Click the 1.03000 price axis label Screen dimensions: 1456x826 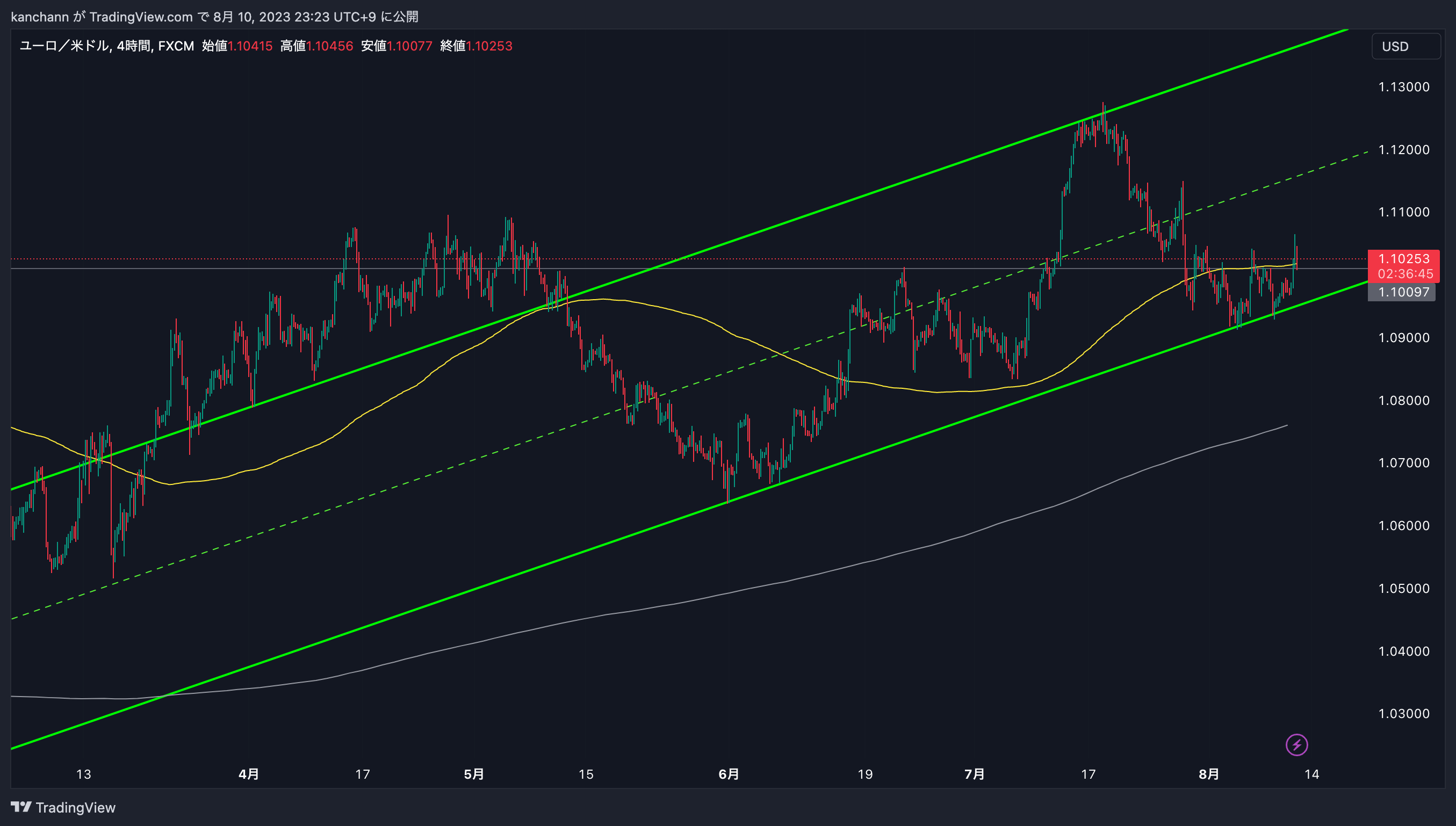point(1404,714)
